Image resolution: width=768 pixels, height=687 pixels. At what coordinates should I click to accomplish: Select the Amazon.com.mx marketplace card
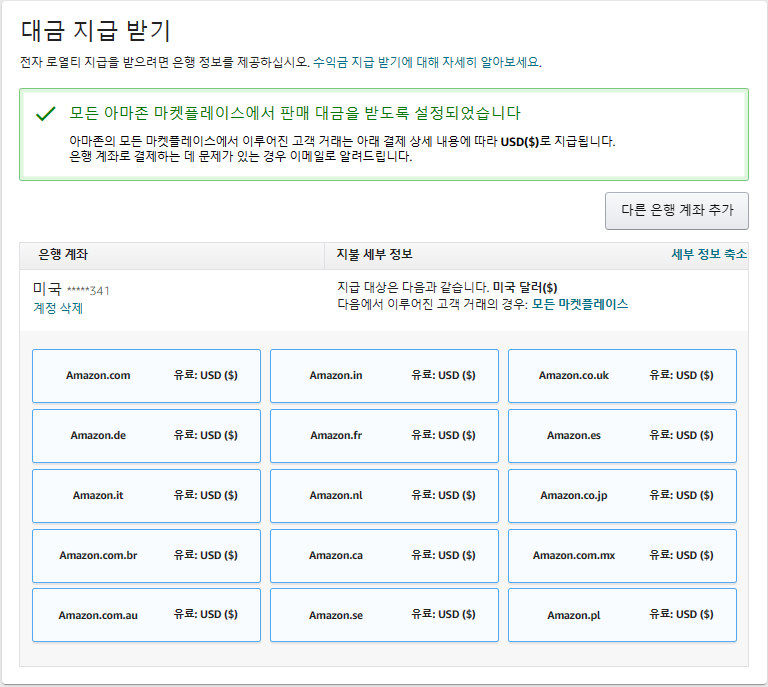[622, 556]
